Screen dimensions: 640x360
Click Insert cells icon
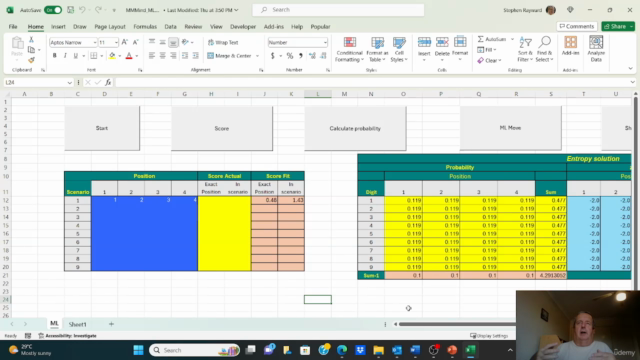tap(424, 42)
